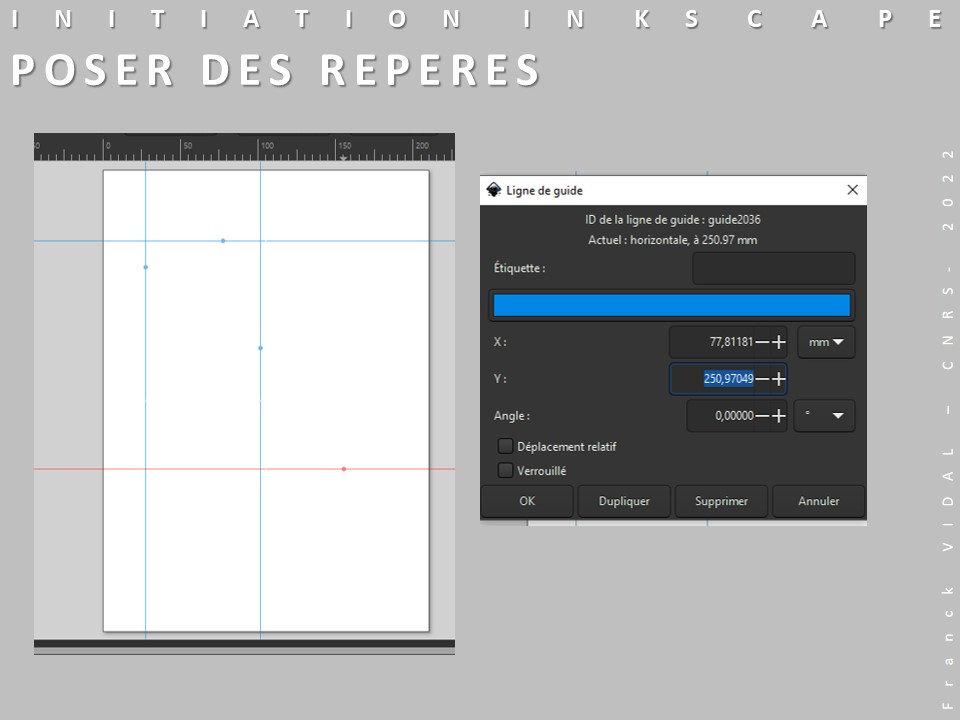Toggle the Verrouillé checkbox

[505, 470]
